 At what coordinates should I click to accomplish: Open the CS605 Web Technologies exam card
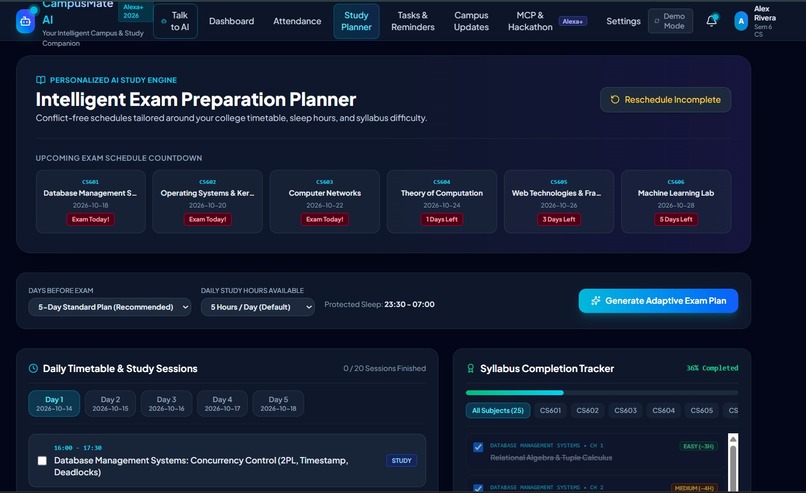coord(559,202)
